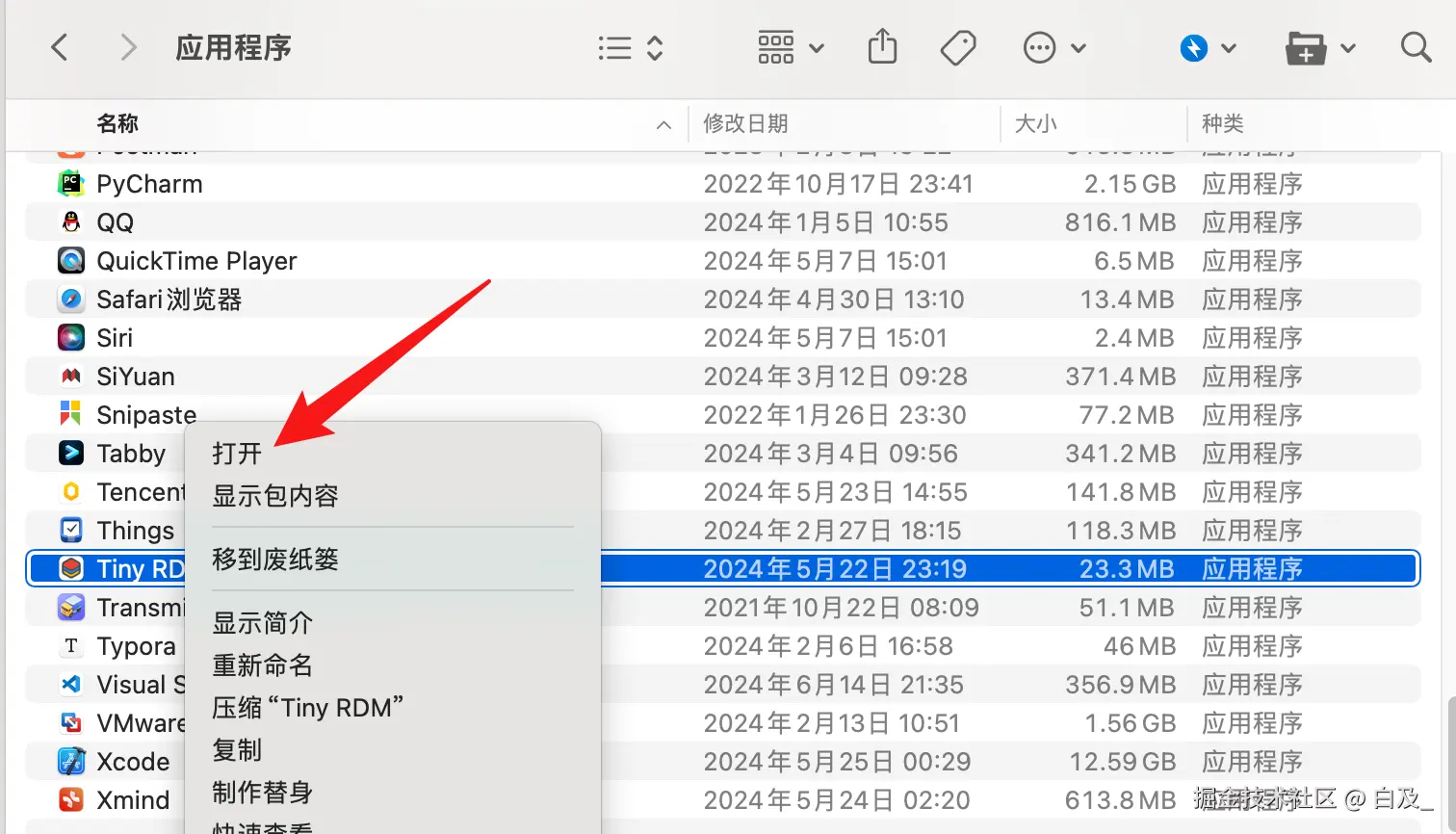Click the date 2021年10月22日 08:09
Image resolution: width=1456 pixels, height=834 pixels.
(x=841, y=608)
